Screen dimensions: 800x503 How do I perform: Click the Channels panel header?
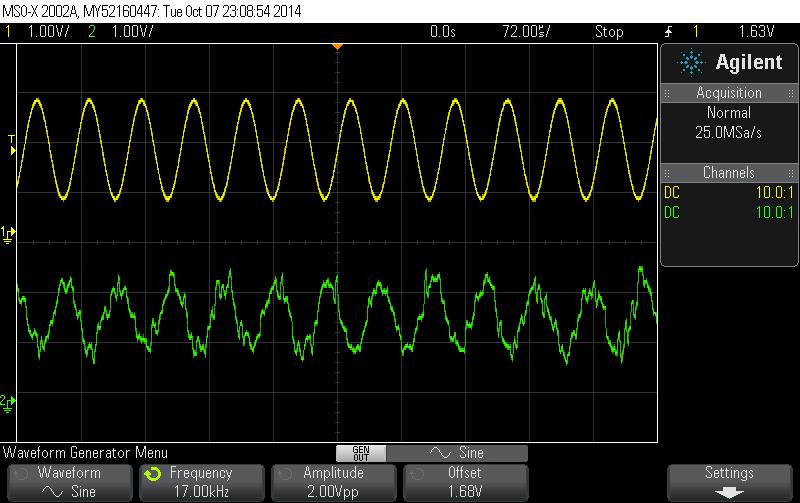(x=730, y=172)
